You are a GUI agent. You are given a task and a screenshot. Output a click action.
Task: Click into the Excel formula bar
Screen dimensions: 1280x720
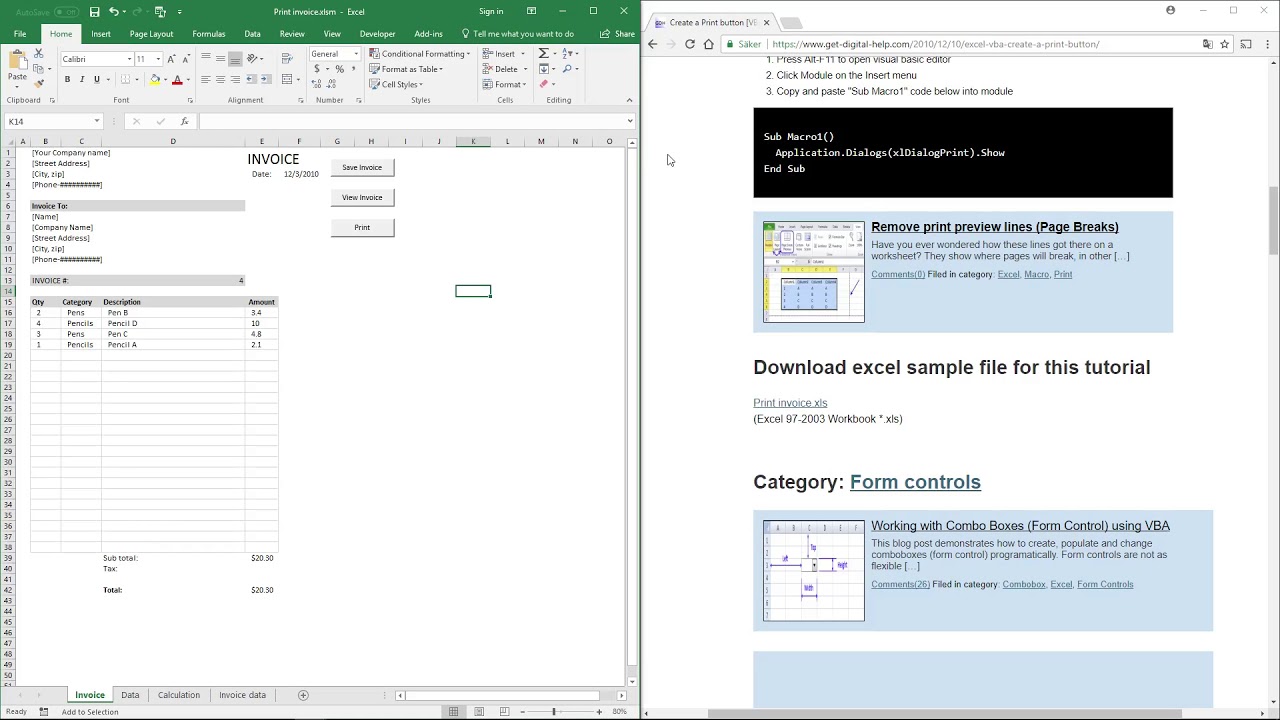(414, 121)
